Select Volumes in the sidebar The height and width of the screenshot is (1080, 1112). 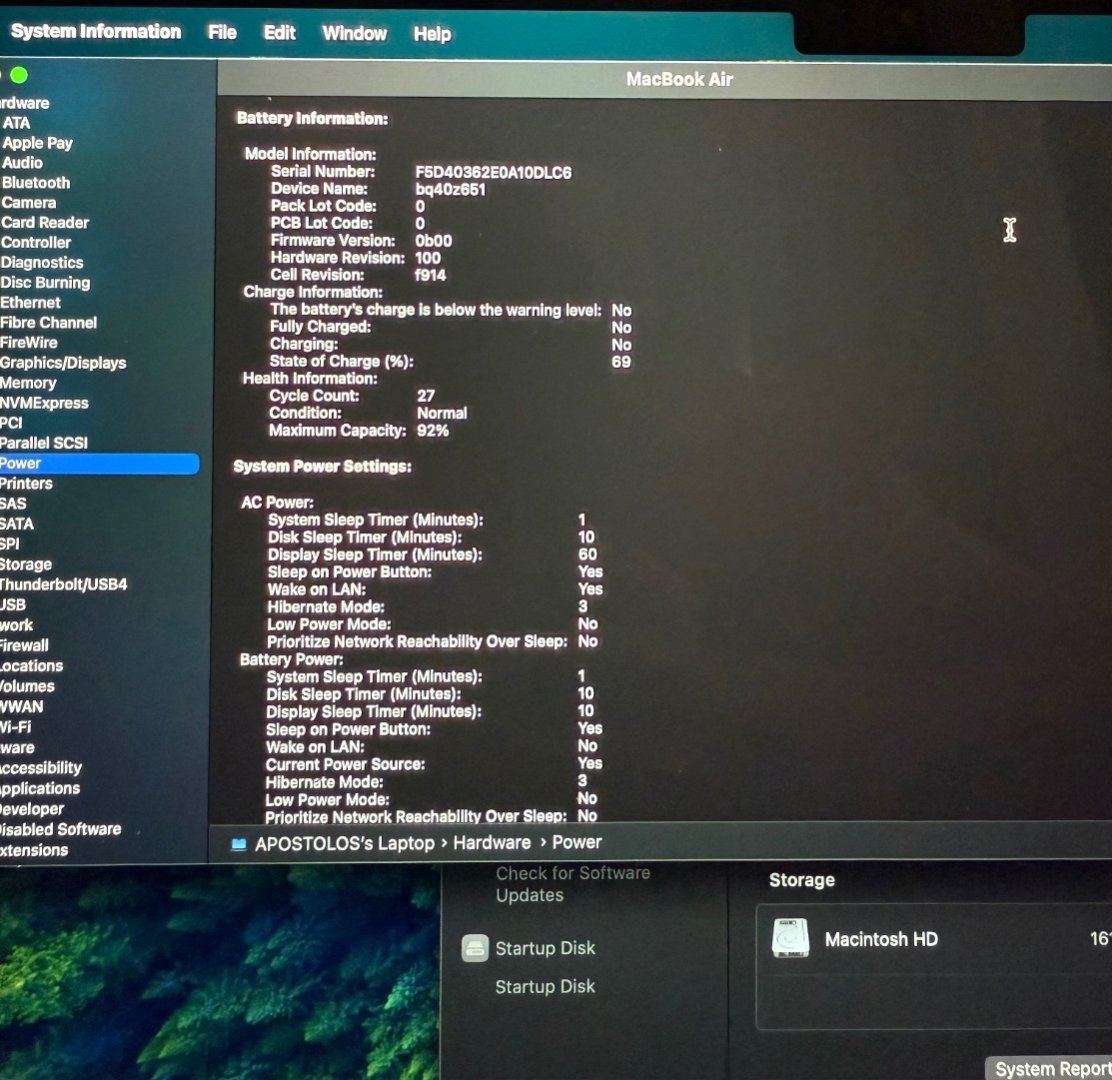pos(28,686)
